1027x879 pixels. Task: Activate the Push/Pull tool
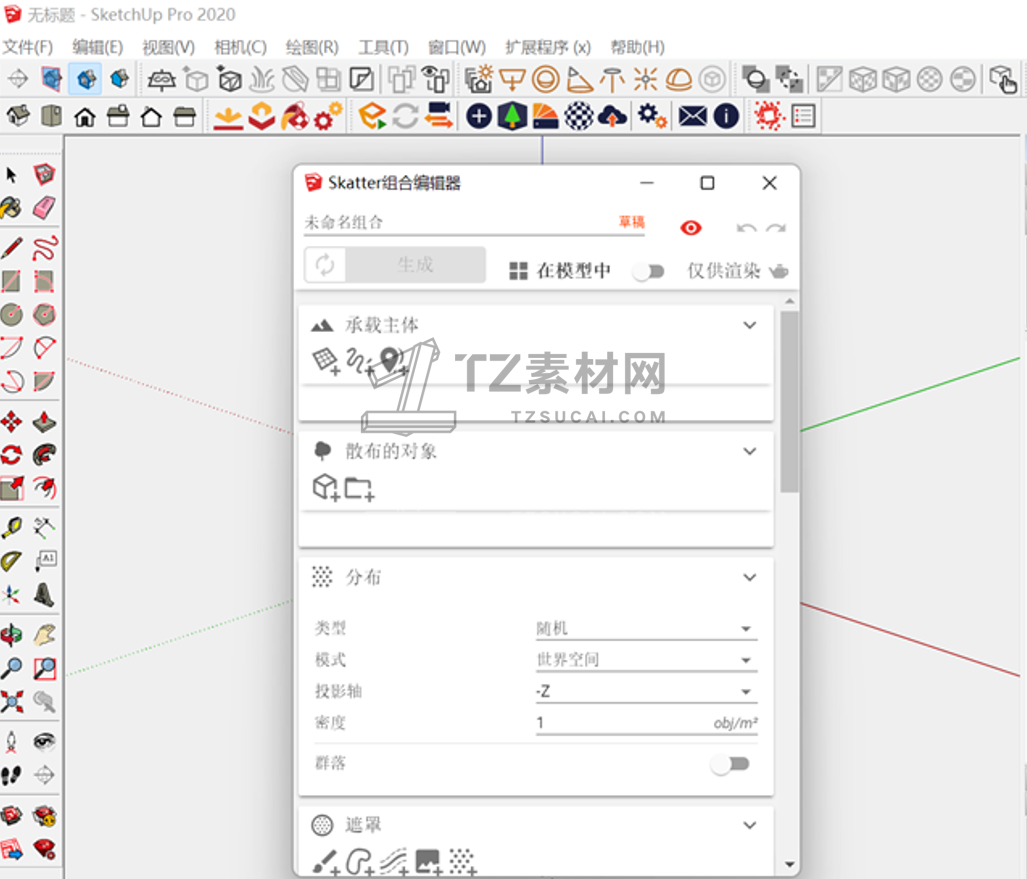point(44,422)
